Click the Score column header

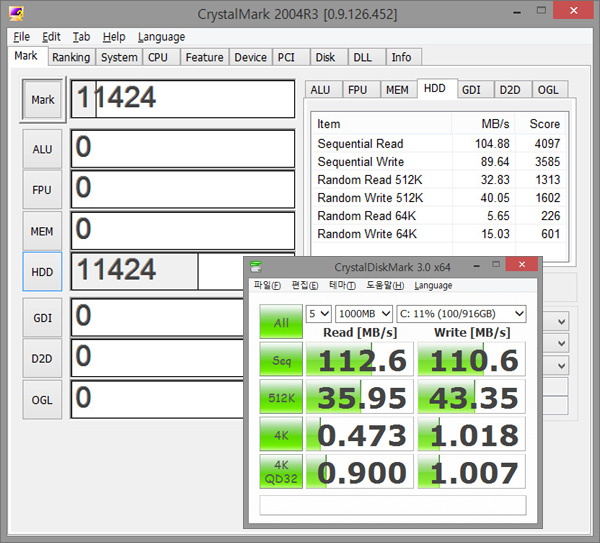pyautogui.click(x=541, y=124)
